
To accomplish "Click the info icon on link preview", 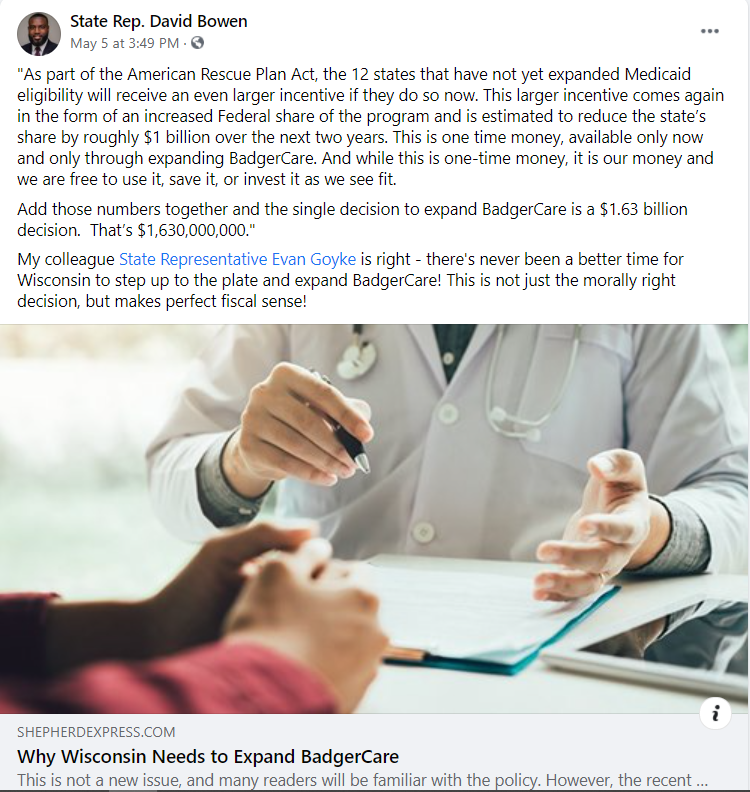I will pyautogui.click(x=715, y=714).
